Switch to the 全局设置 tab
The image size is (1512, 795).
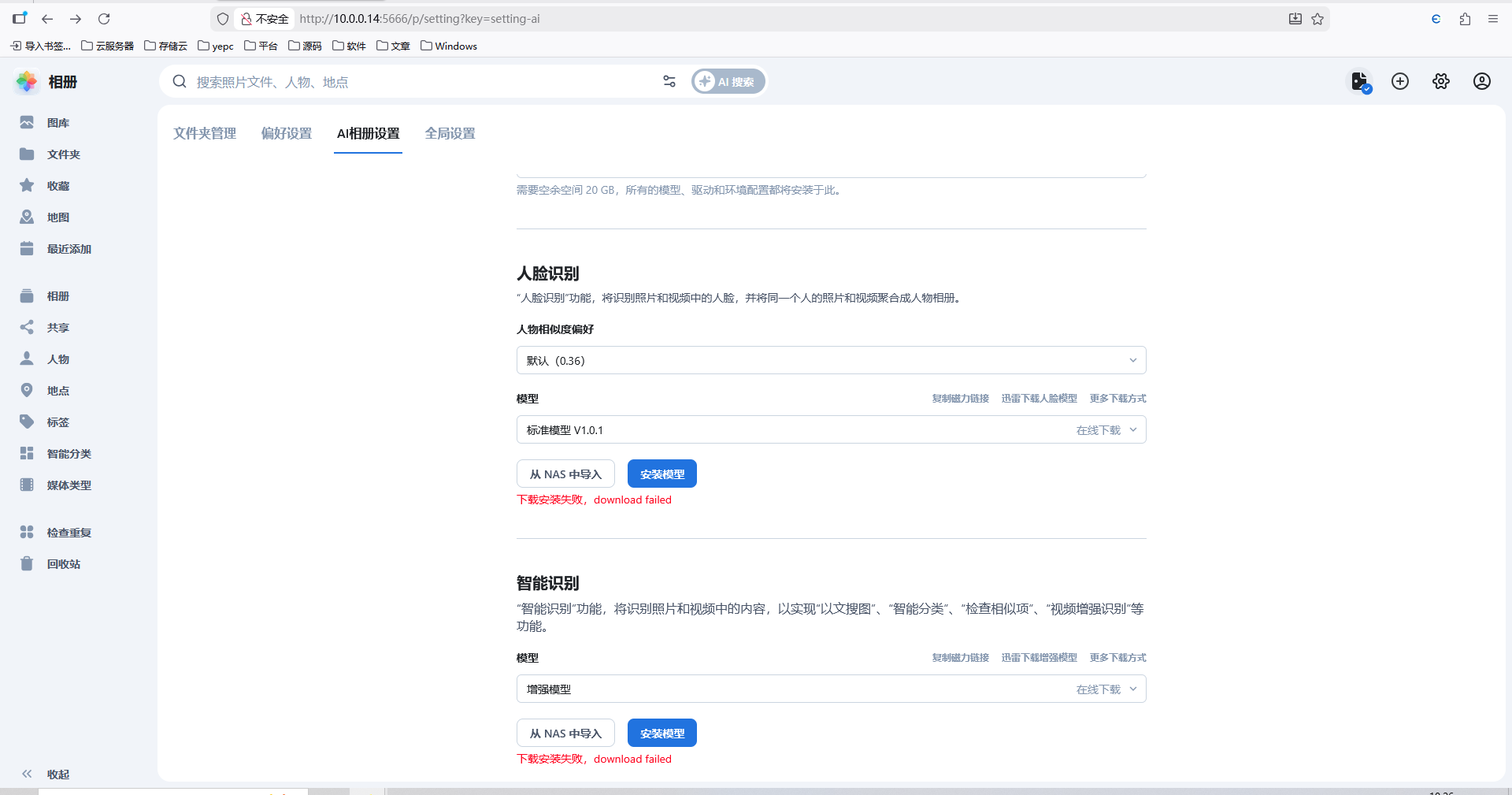[450, 133]
